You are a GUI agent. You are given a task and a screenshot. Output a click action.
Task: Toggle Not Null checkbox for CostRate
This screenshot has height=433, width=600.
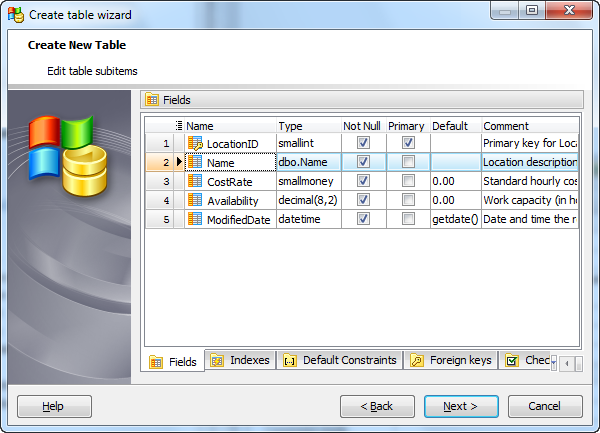pyautogui.click(x=364, y=182)
